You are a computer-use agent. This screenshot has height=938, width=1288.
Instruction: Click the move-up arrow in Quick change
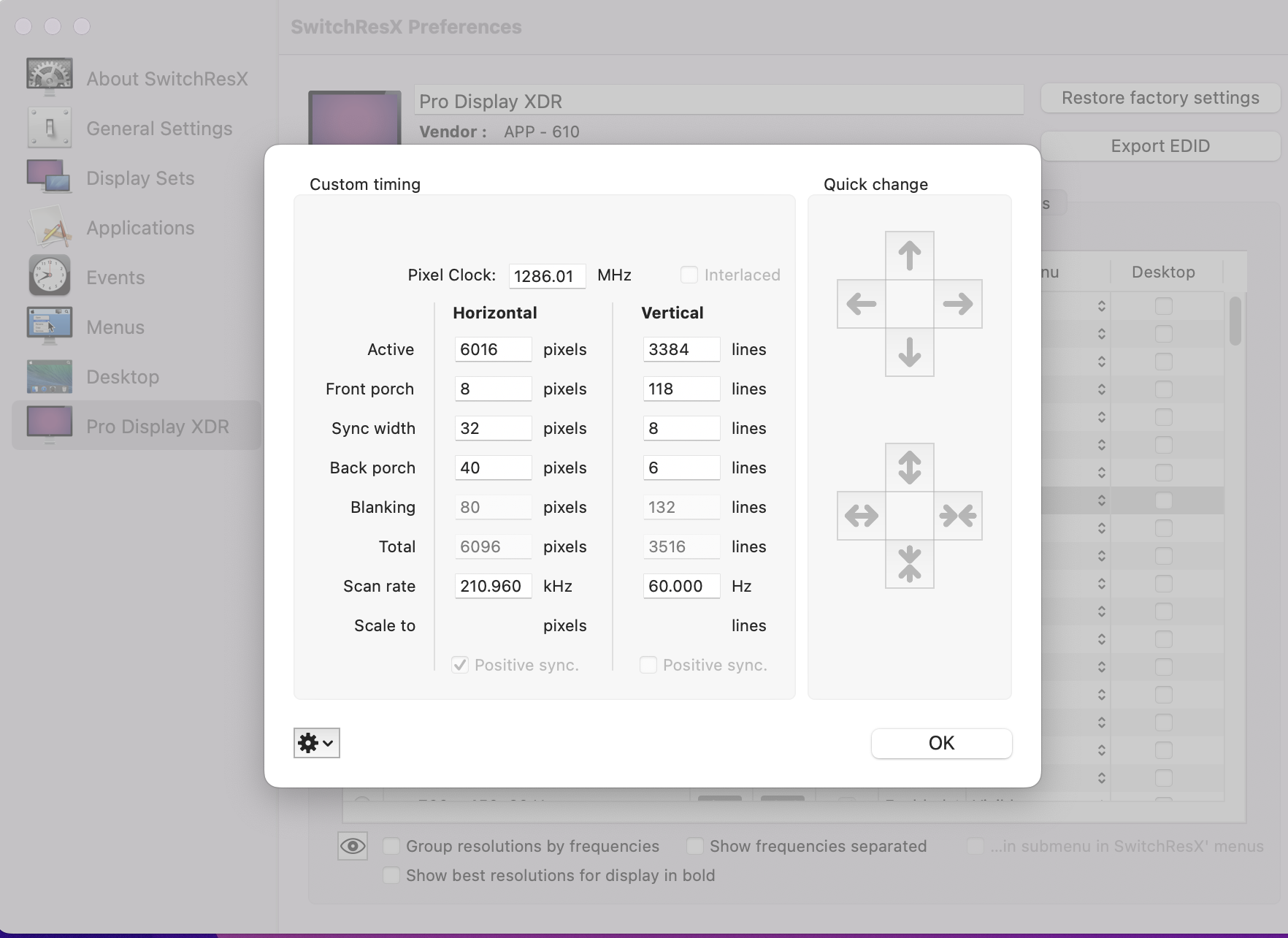click(909, 256)
